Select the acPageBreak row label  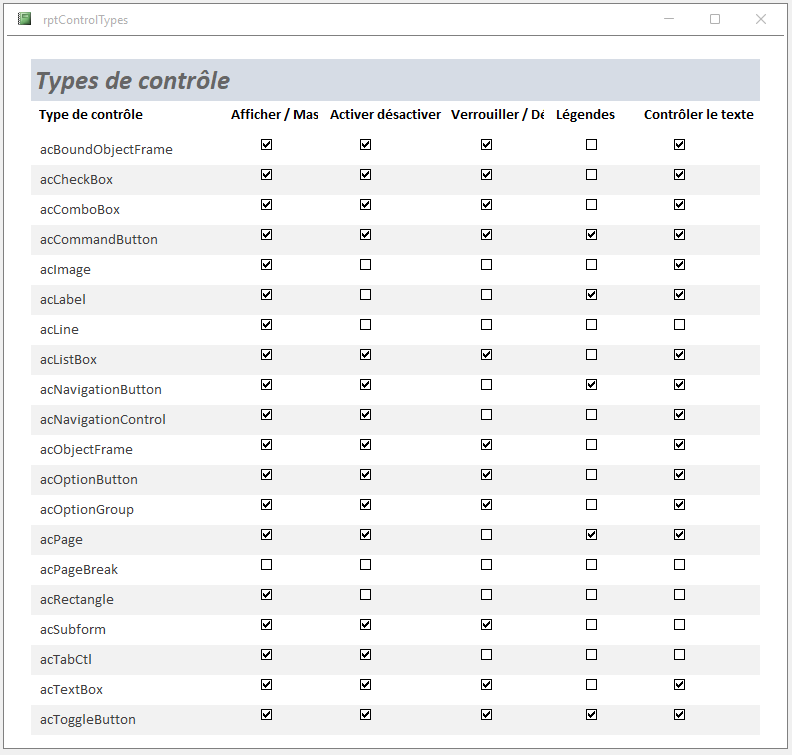(x=79, y=570)
